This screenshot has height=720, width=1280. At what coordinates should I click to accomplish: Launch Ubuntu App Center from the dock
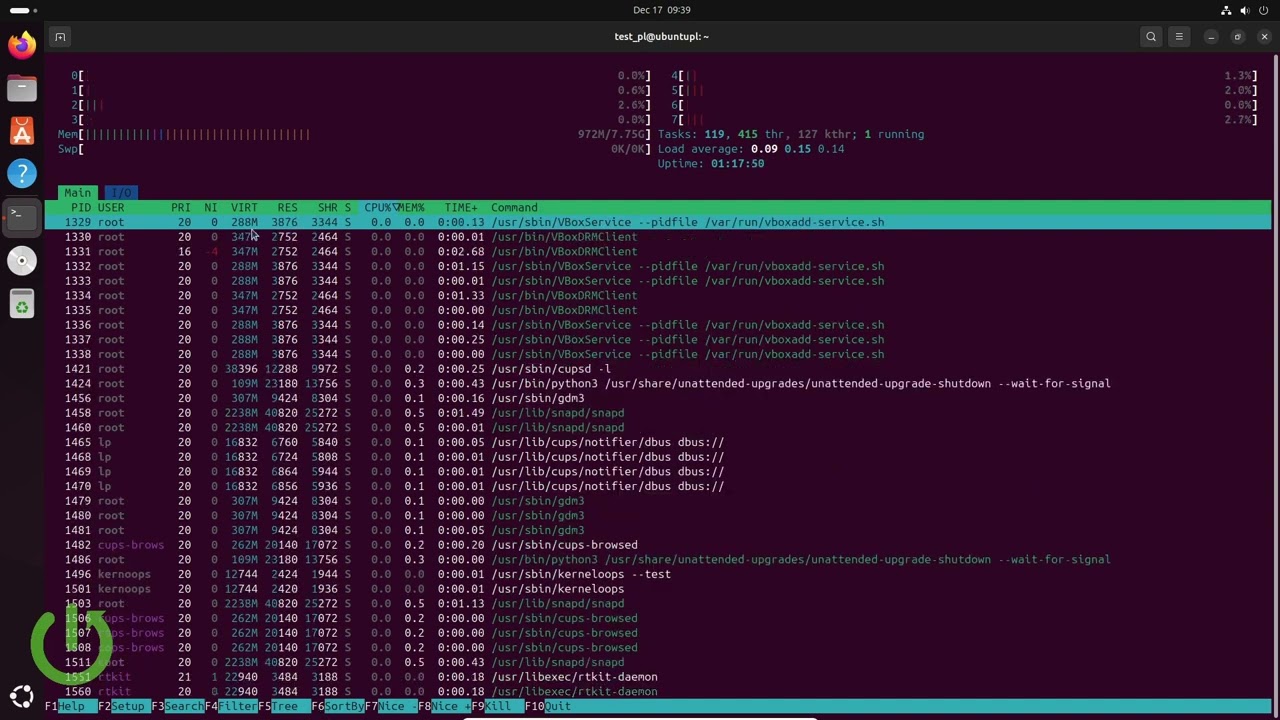coord(21,131)
